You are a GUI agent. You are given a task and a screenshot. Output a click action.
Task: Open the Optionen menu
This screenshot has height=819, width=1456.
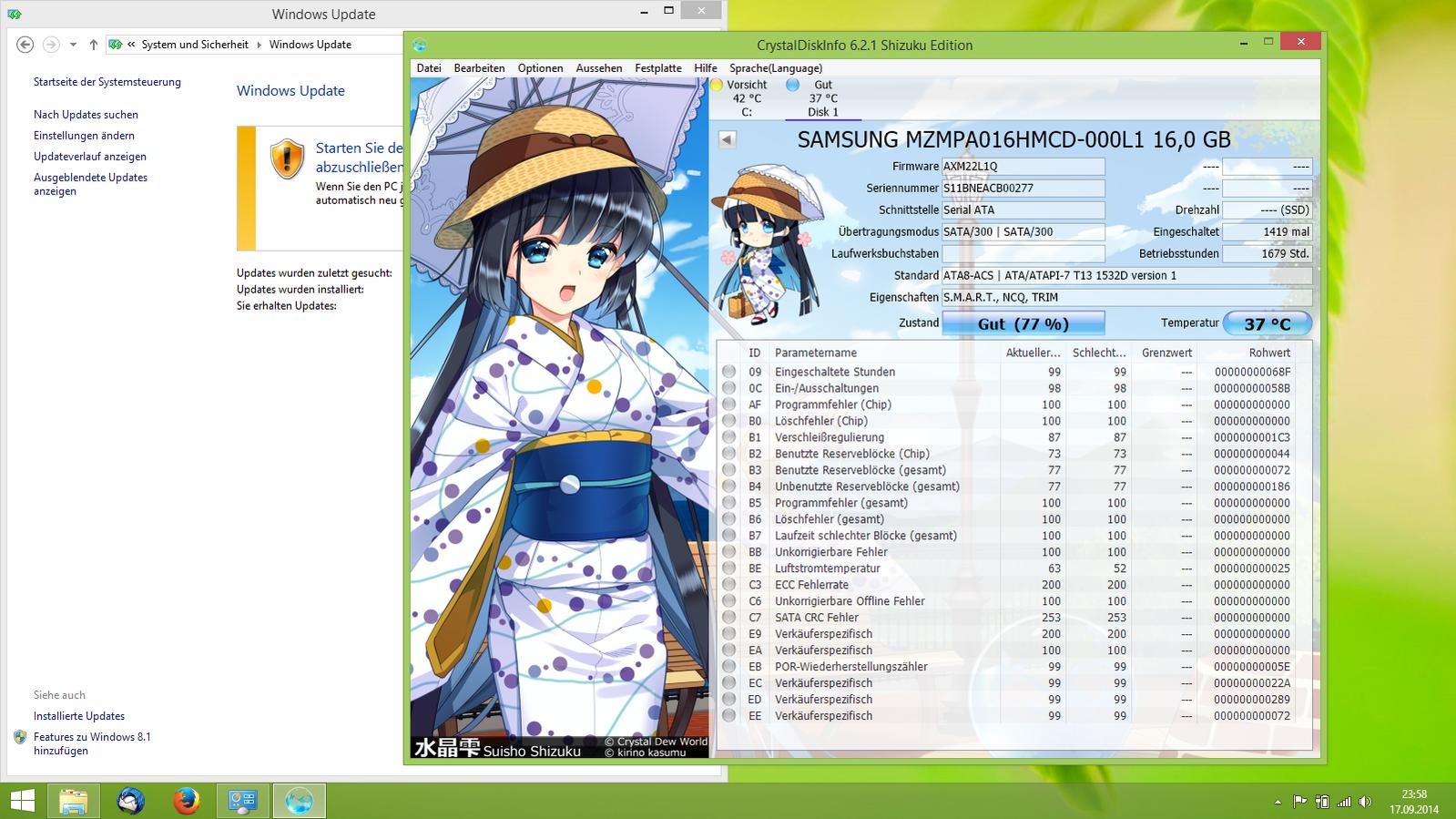click(x=540, y=67)
